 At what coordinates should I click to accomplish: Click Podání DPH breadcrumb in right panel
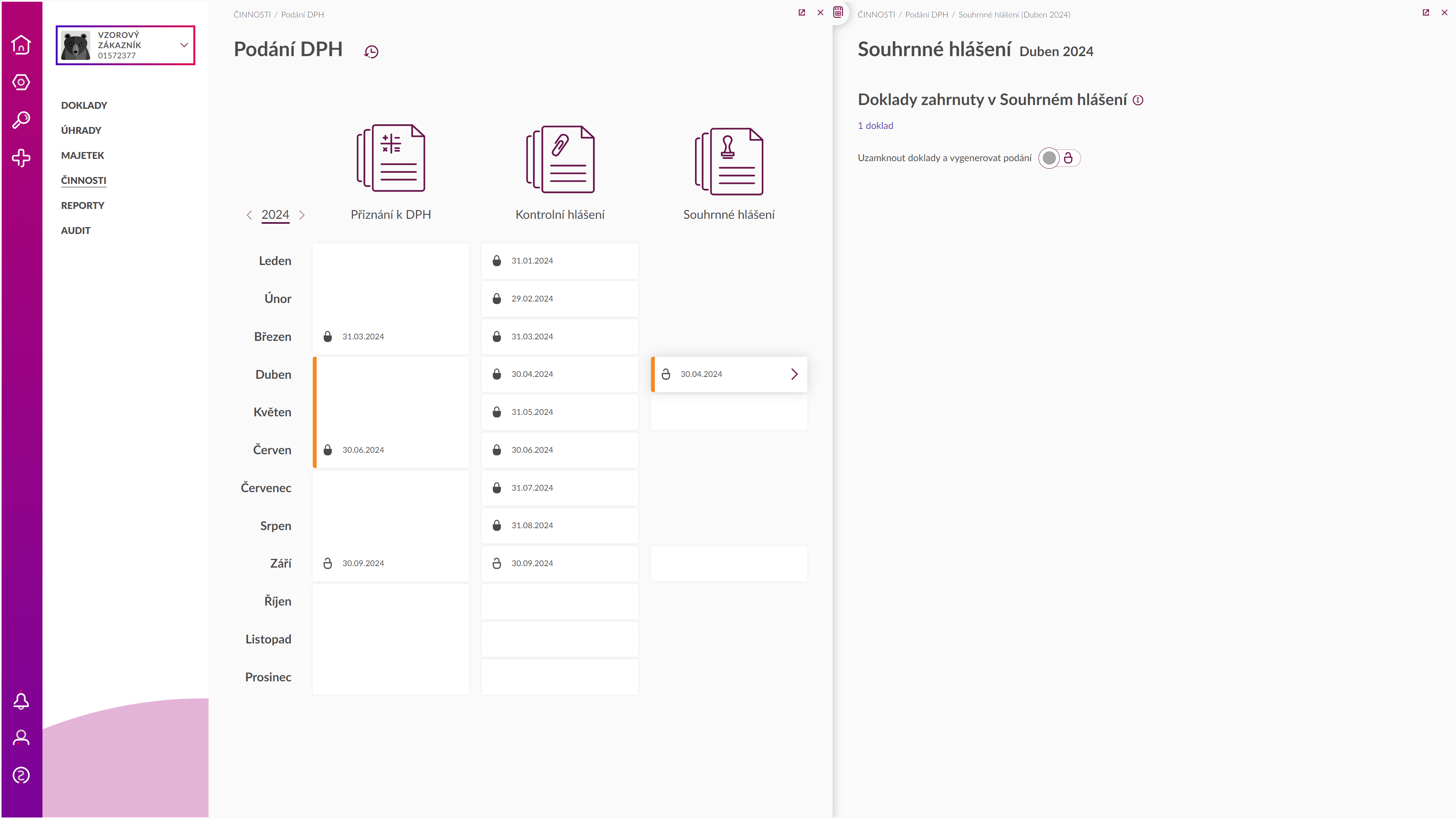[x=926, y=15]
